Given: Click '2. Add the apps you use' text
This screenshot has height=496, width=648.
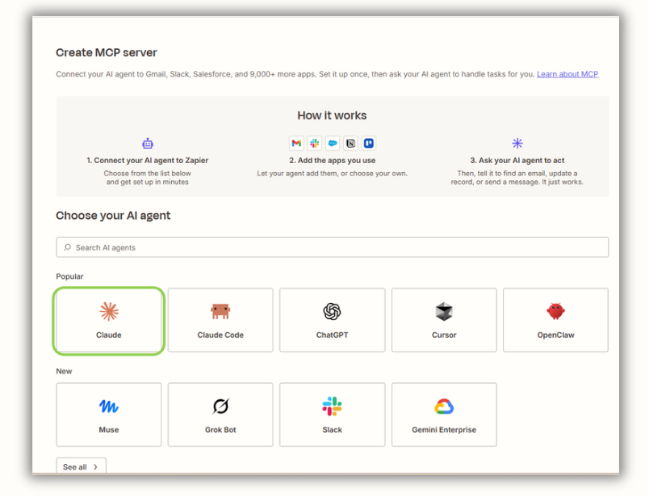Looking at the screenshot, I should tap(332, 160).
